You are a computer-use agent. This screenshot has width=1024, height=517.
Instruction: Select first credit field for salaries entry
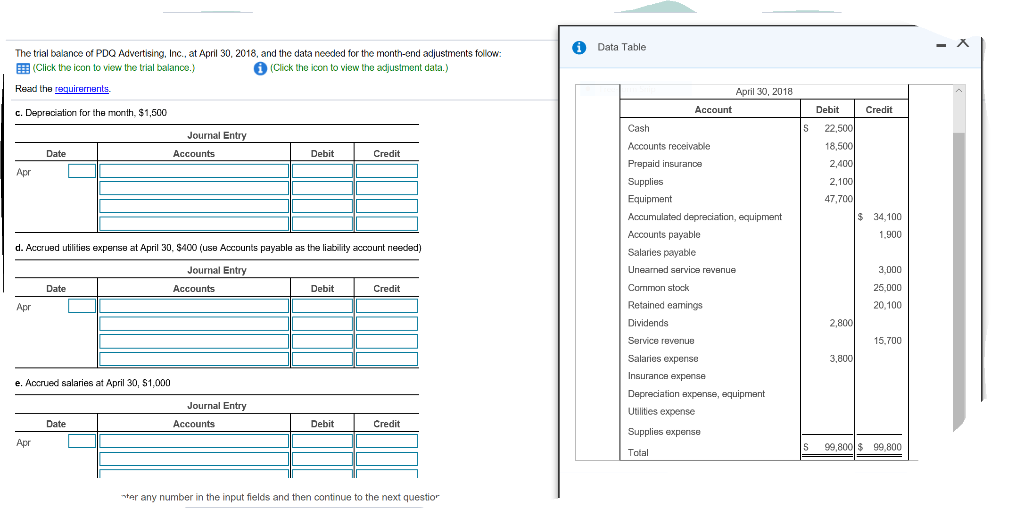(387, 441)
